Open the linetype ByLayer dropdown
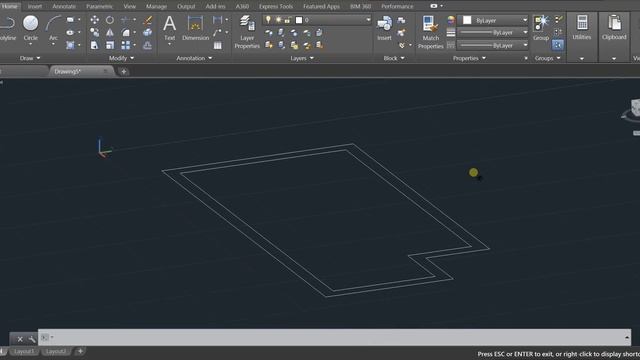 pyautogui.click(x=525, y=45)
